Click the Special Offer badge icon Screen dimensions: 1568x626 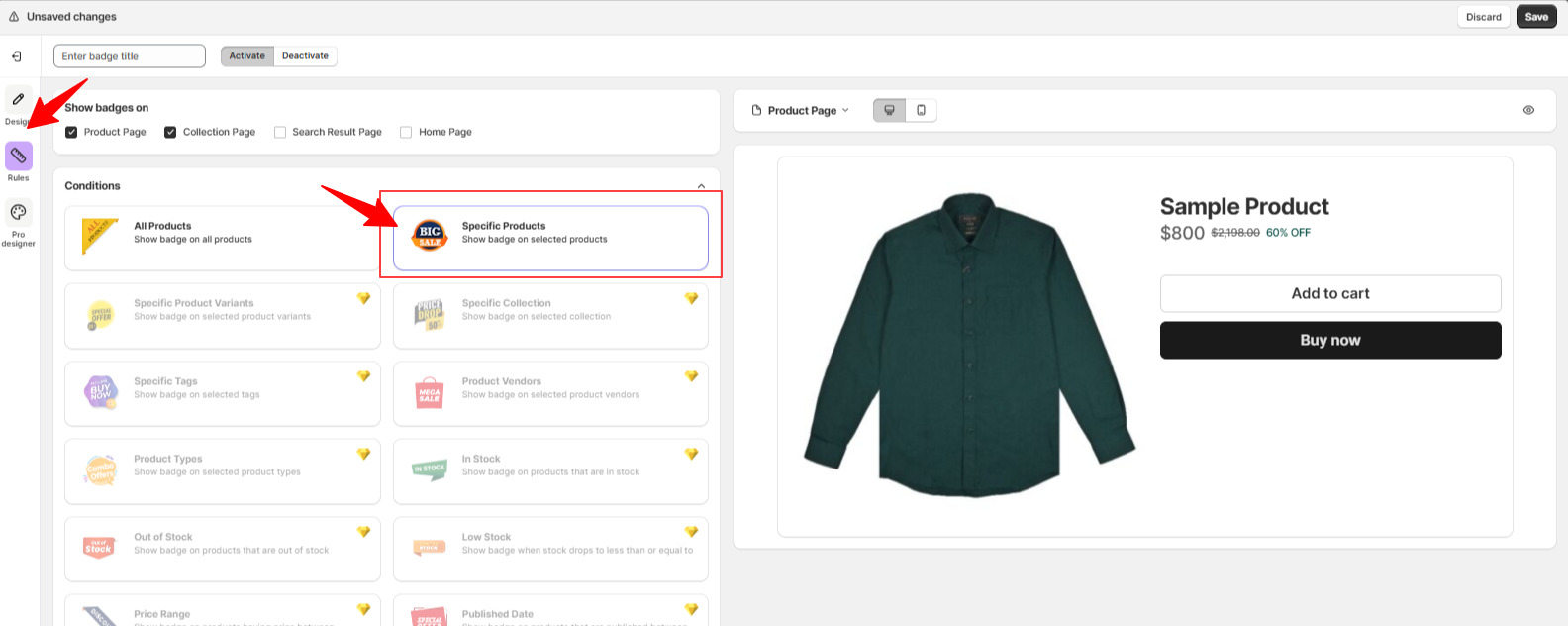[x=100, y=315]
